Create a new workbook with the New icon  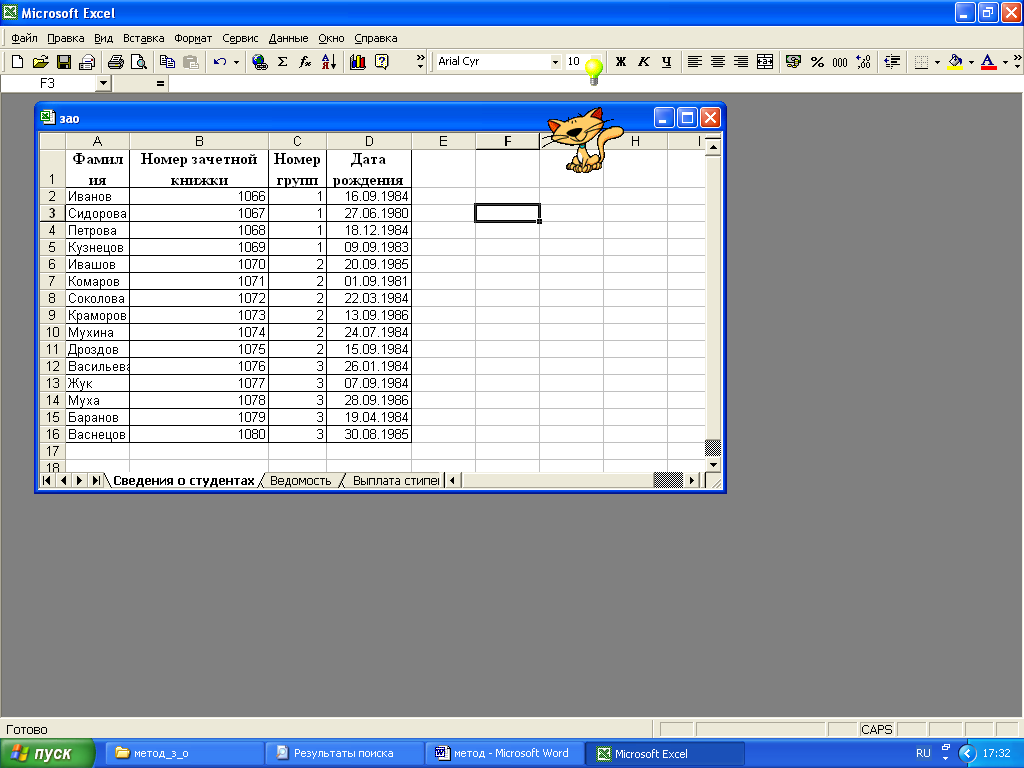(x=18, y=61)
